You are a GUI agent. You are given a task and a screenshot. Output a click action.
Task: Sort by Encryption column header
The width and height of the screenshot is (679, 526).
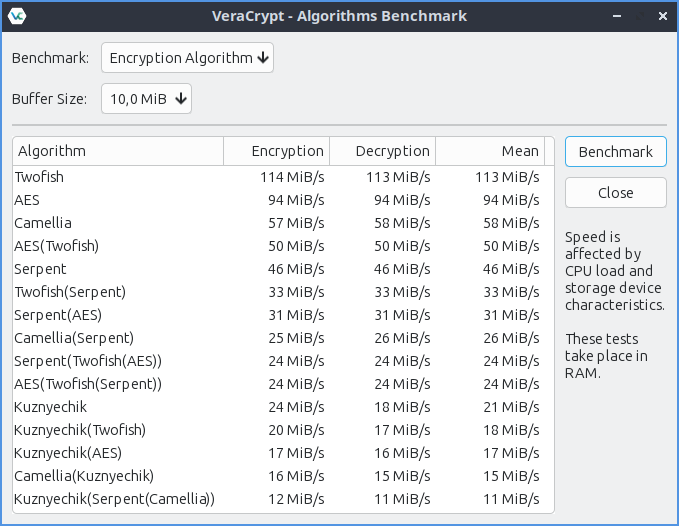click(276, 151)
